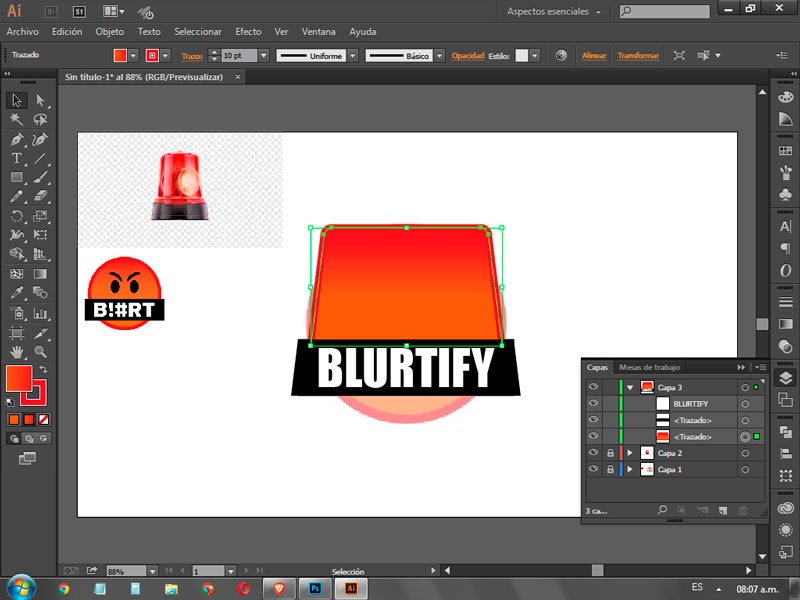800x600 pixels.
Task: Close the Sin título-1 document tab
Action: pyautogui.click(x=238, y=77)
